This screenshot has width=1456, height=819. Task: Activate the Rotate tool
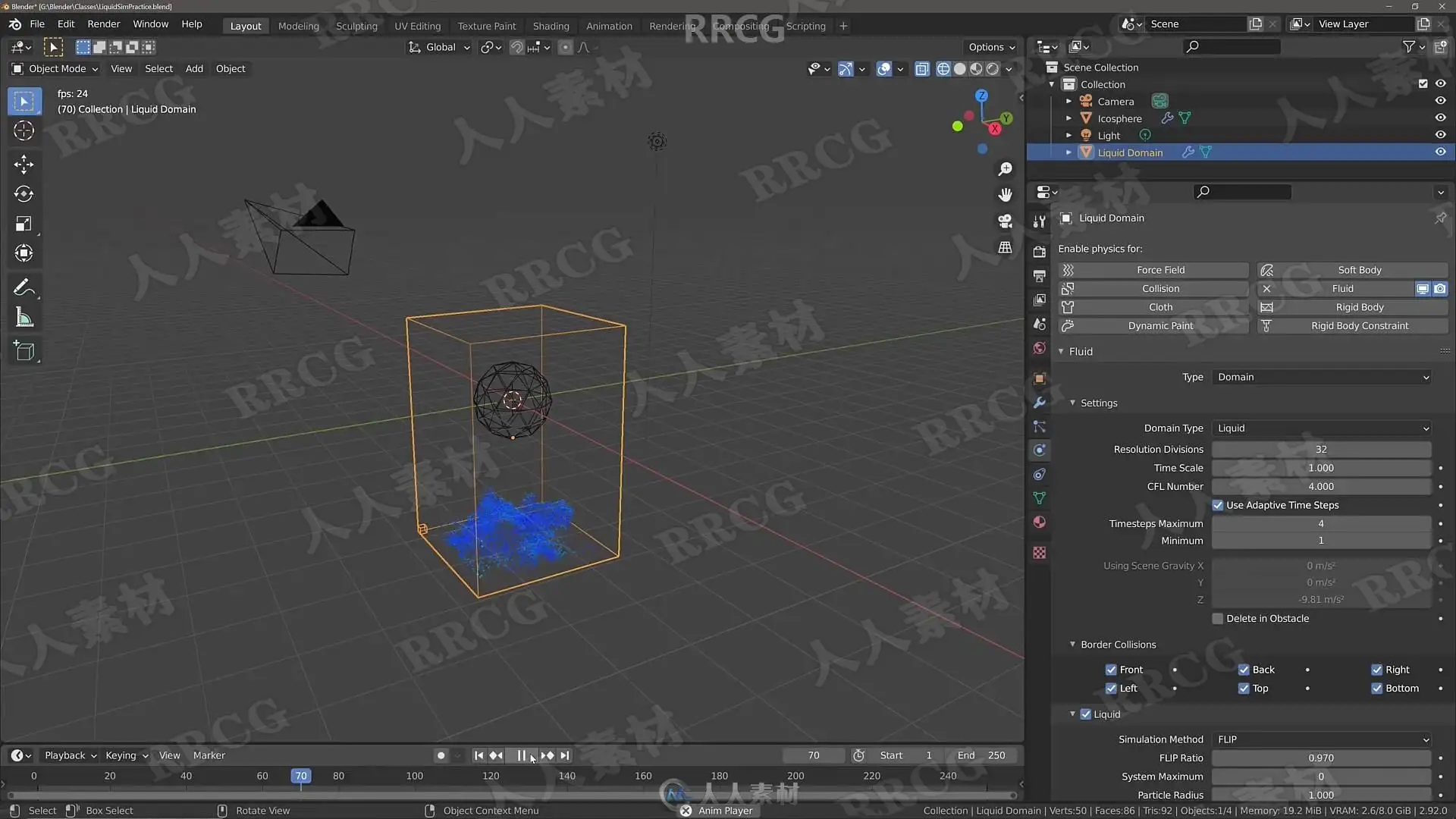point(24,194)
